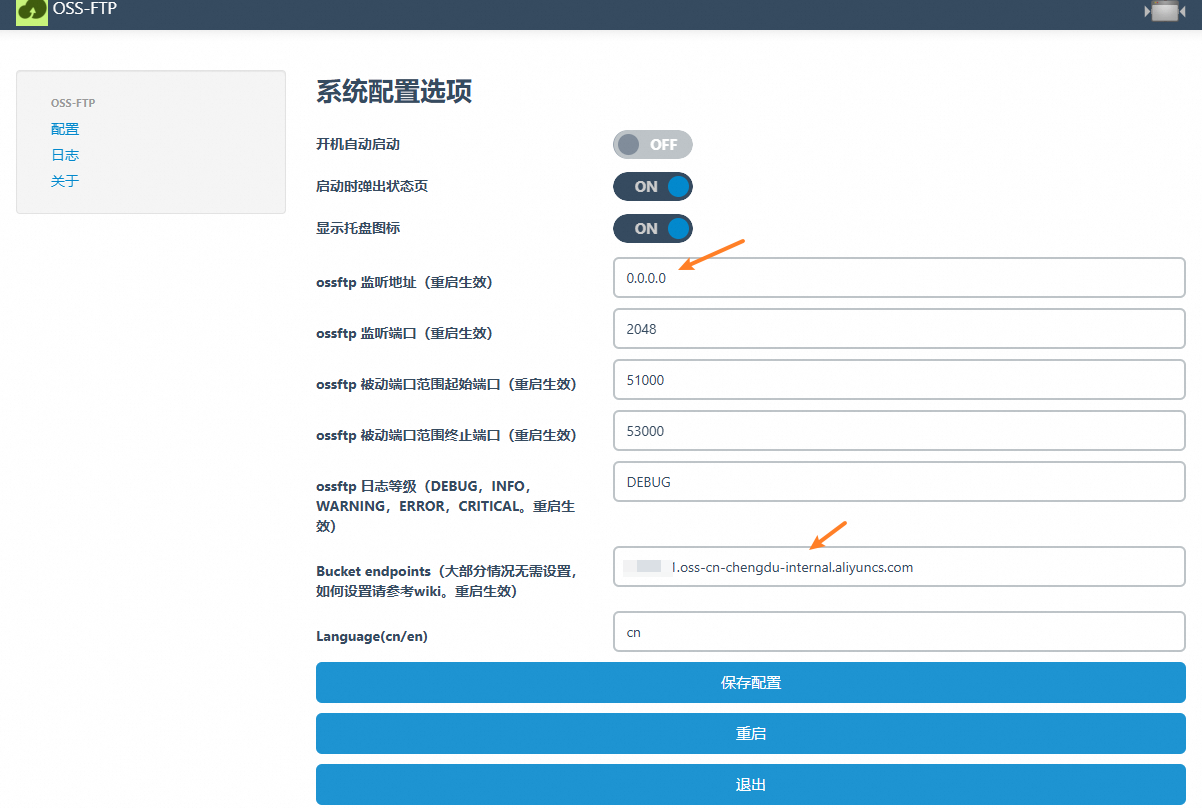Click the 开机自动启动 label
Screen dimensions: 1202x808
pos(358,144)
